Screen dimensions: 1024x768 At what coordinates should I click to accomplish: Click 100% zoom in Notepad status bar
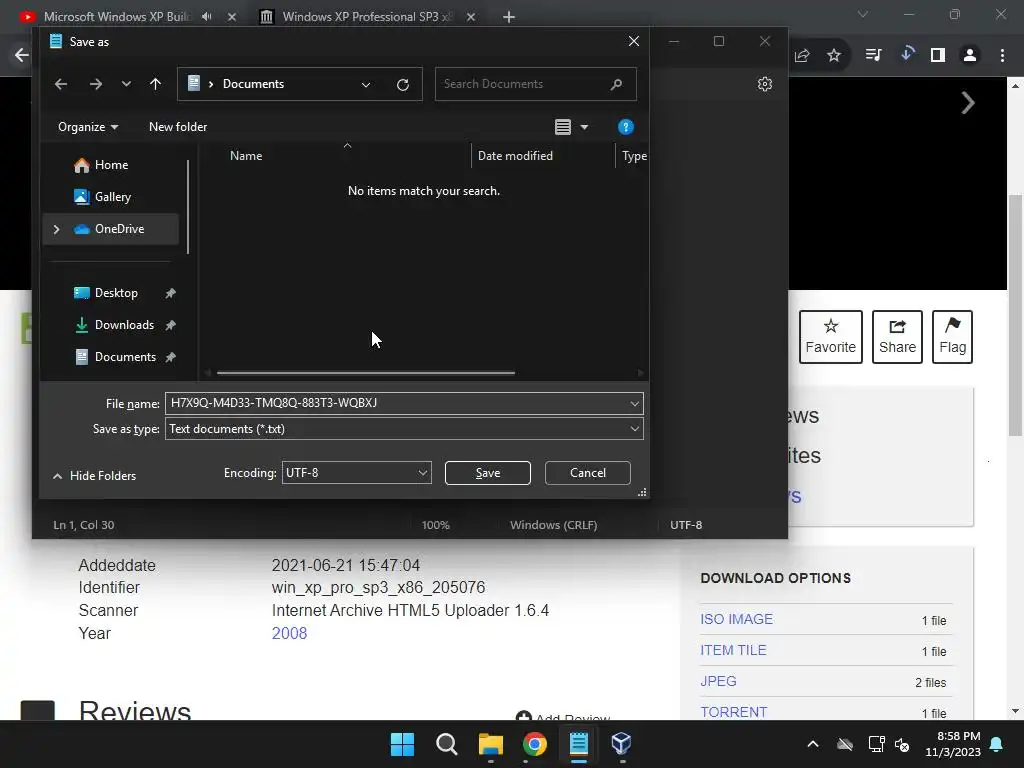pos(436,524)
